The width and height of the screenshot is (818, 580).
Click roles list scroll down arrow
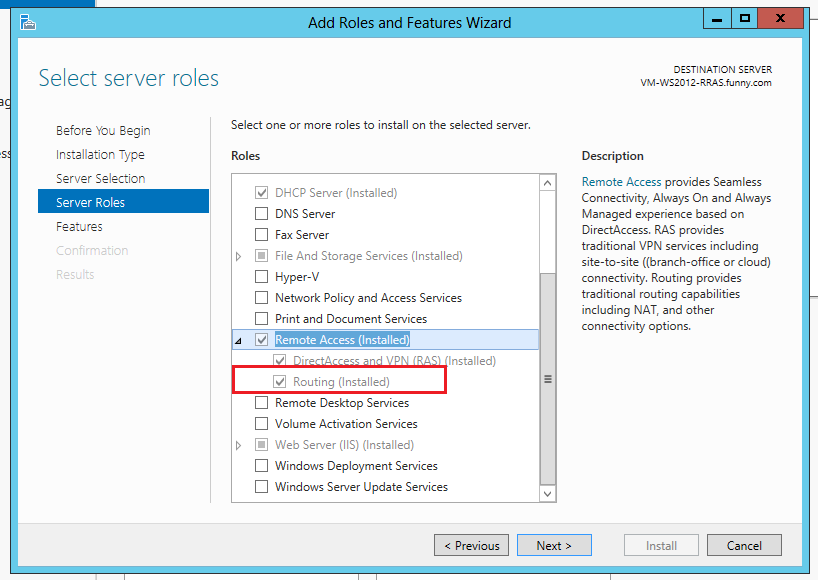(547, 493)
